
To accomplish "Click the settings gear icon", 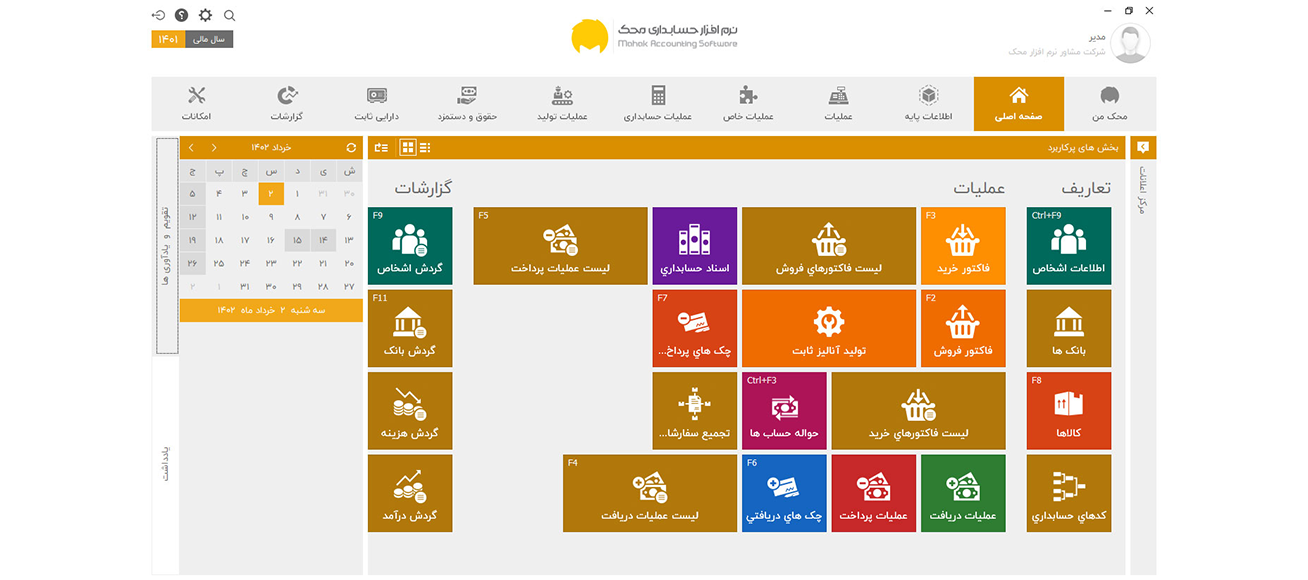I will pos(205,15).
